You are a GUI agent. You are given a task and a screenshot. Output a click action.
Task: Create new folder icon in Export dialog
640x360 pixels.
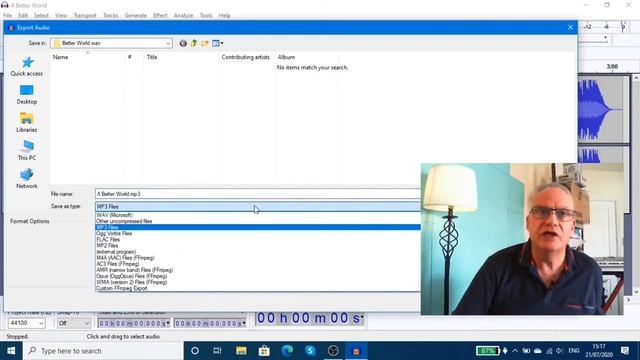(x=204, y=43)
